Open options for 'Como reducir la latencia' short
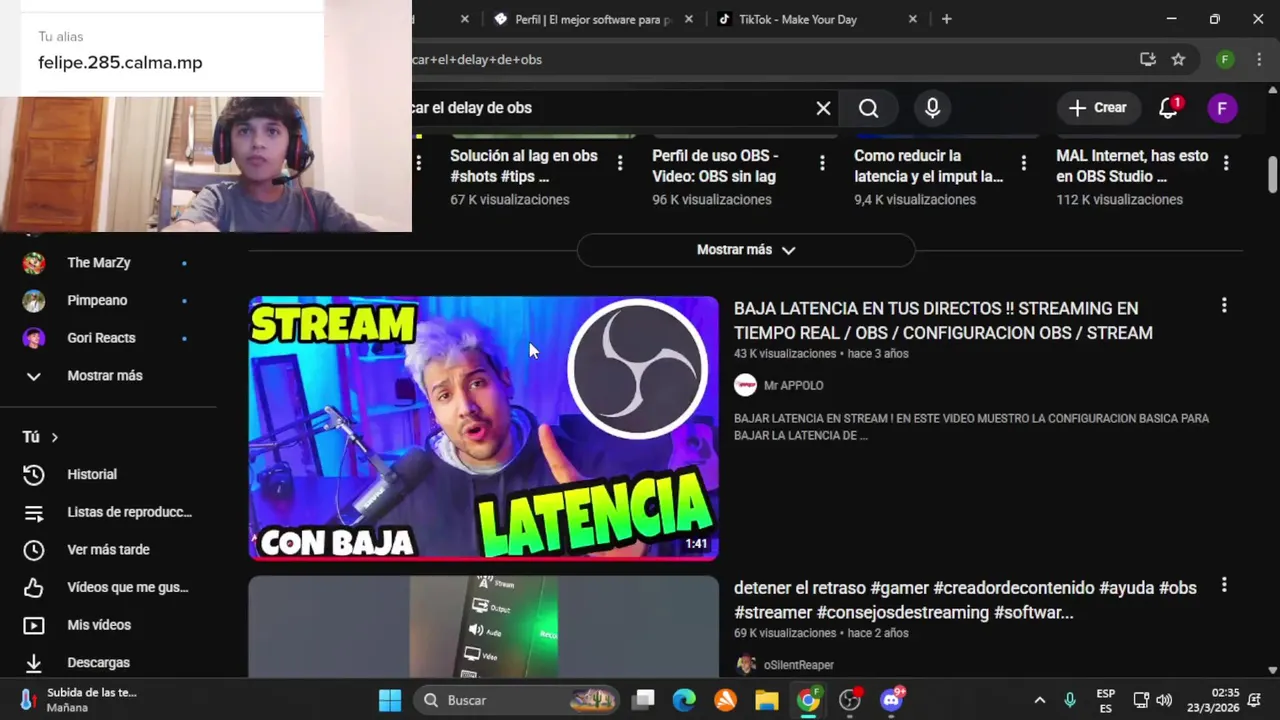Viewport: 1280px width, 720px height. [x=1023, y=162]
